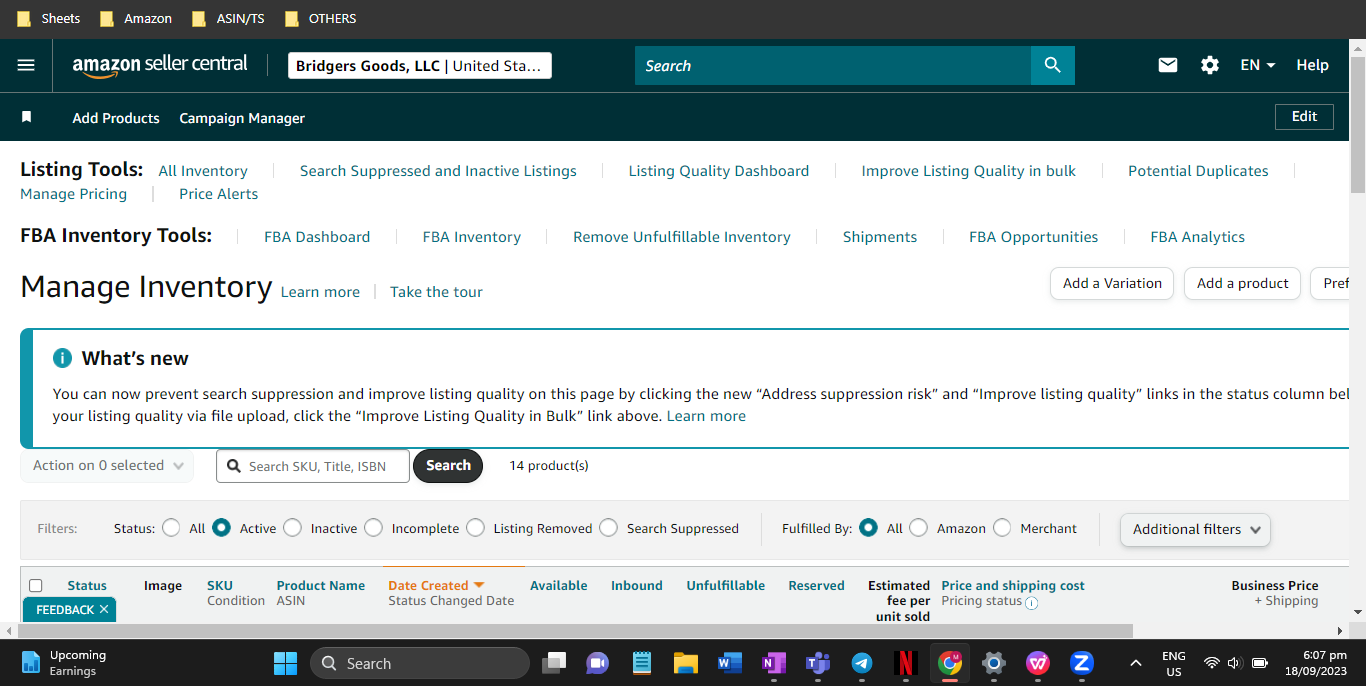Open OneNote from the taskbar
The image size is (1366, 686).
(x=773, y=663)
